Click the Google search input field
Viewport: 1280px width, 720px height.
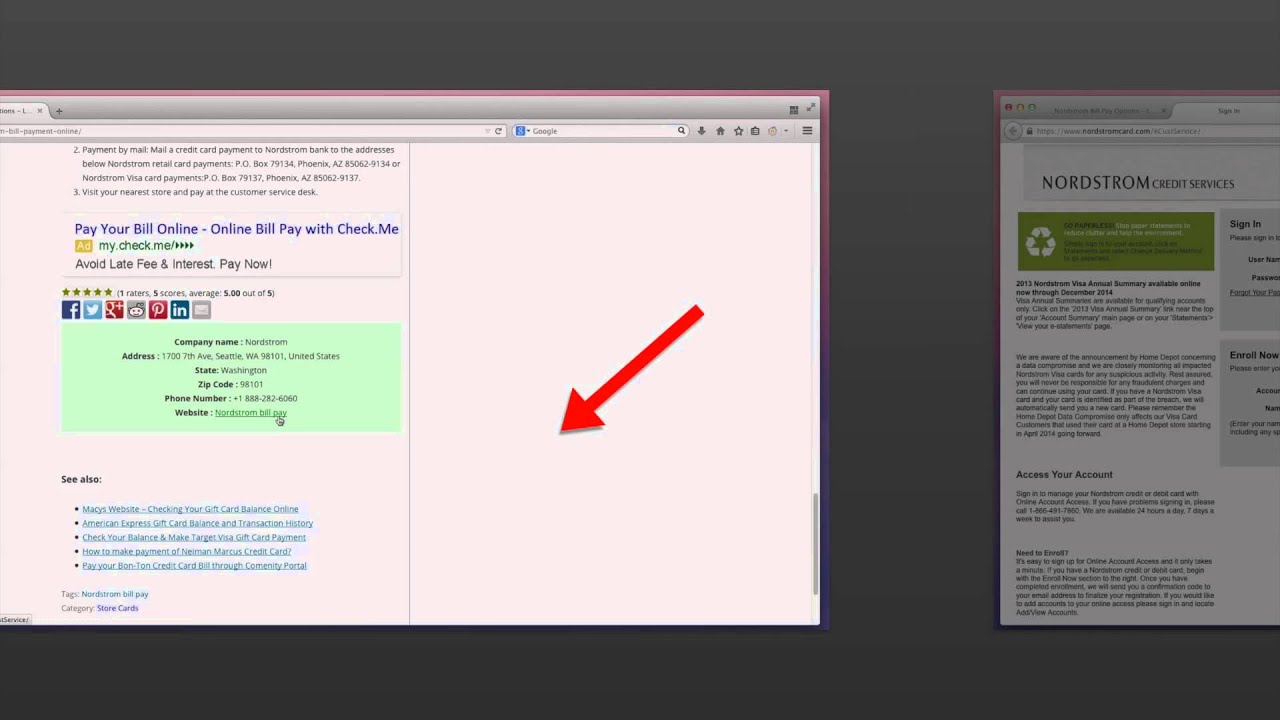pyautogui.click(x=603, y=131)
